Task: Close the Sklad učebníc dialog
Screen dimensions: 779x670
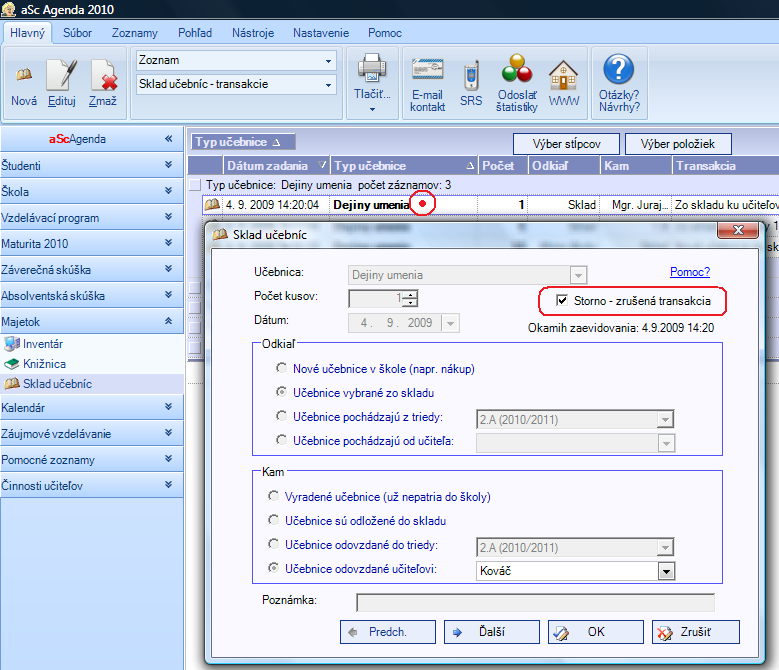Action: click(738, 230)
